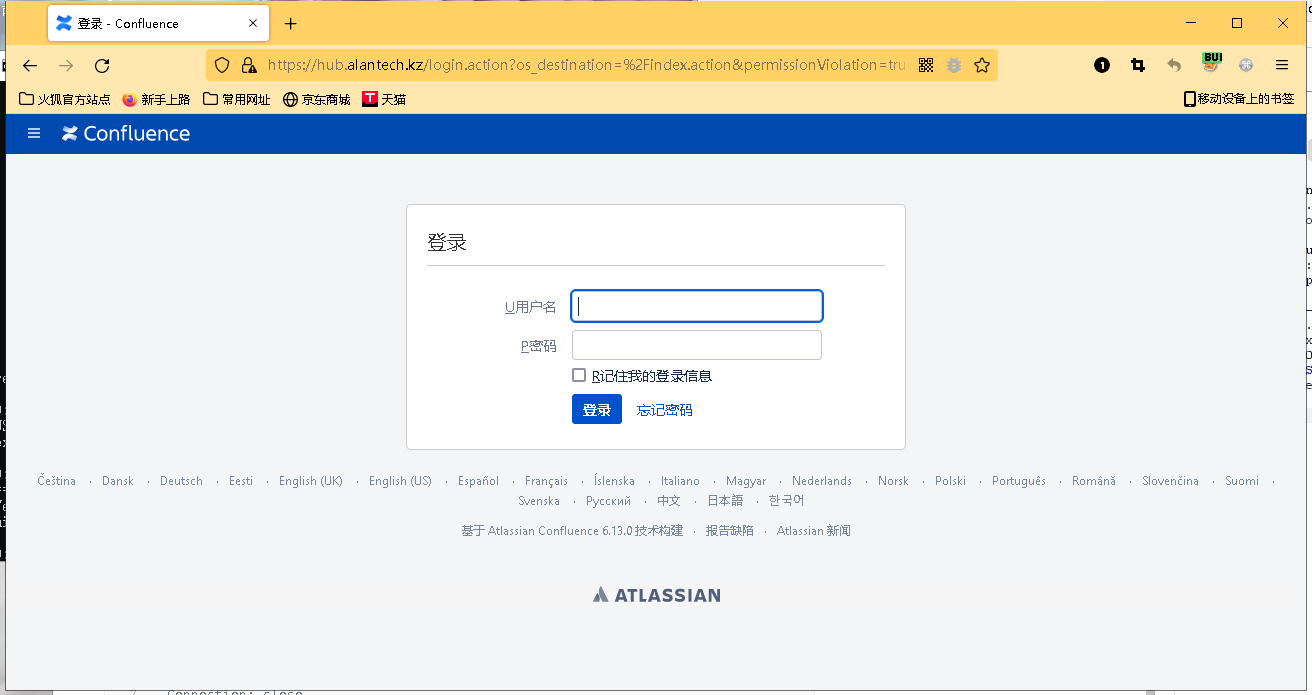
Task: Click the curved undo arrow toolbar icon
Action: pyautogui.click(x=1174, y=65)
